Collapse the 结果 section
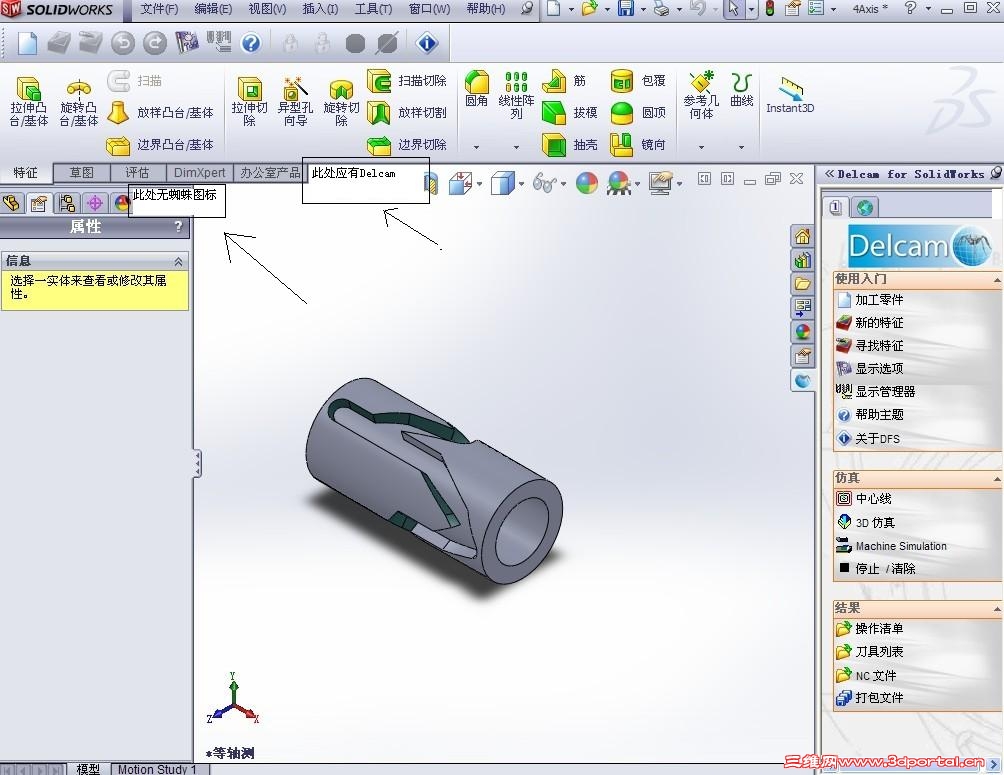The image size is (1004, 775). 997,608
